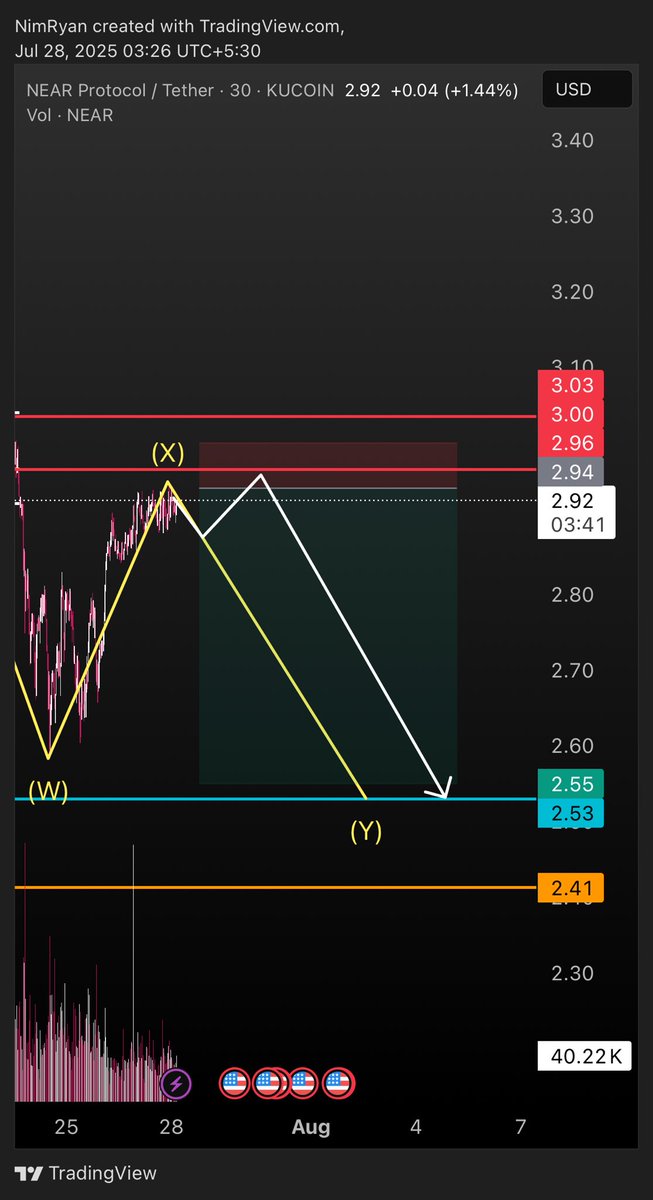Select the green profit zone of the short position
This screenshot has width=653, height=1200.
(x=328, y=636)
